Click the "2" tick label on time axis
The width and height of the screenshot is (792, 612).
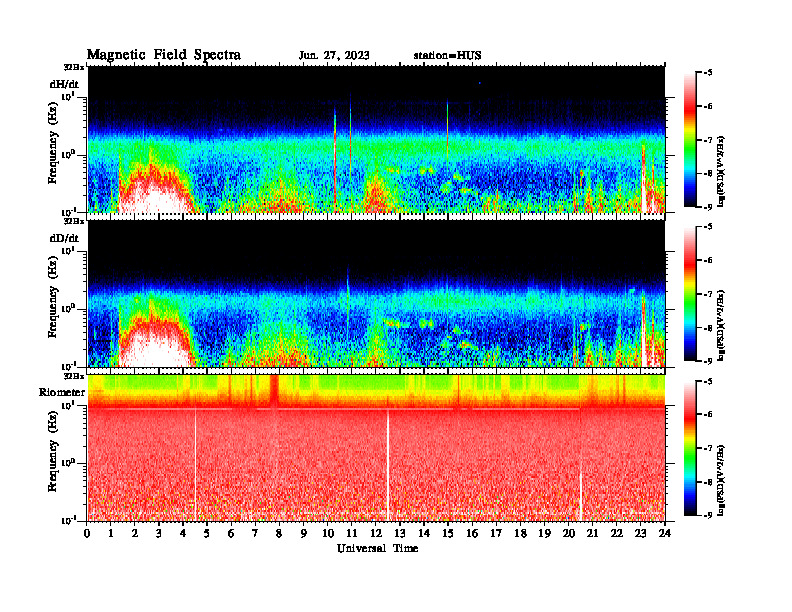pyautogui.click(x=135, y=533)
